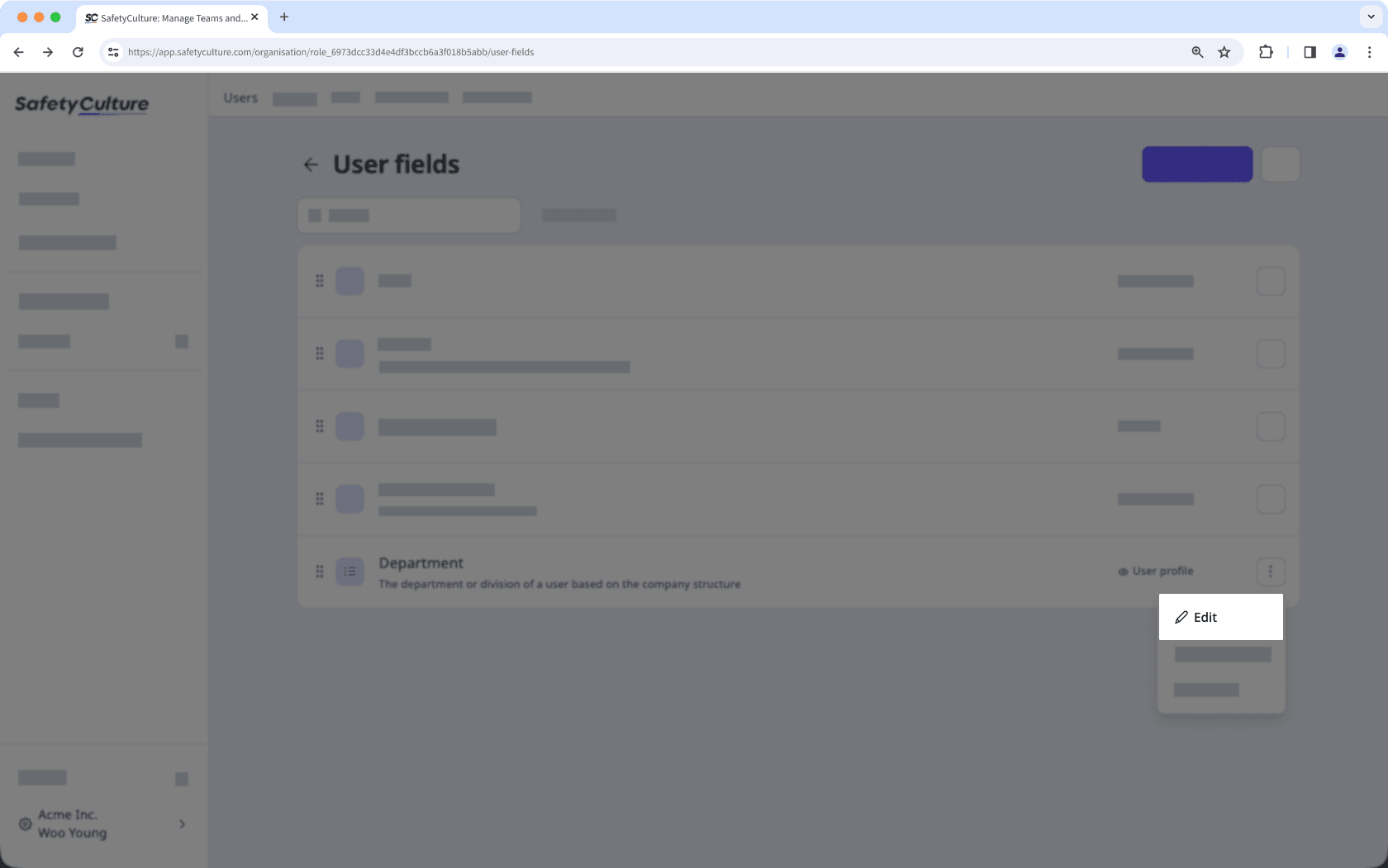Check the box on the Department row's neighboring field
The height and width of the screenshot is (868, 1388).
coord(1272,499)
